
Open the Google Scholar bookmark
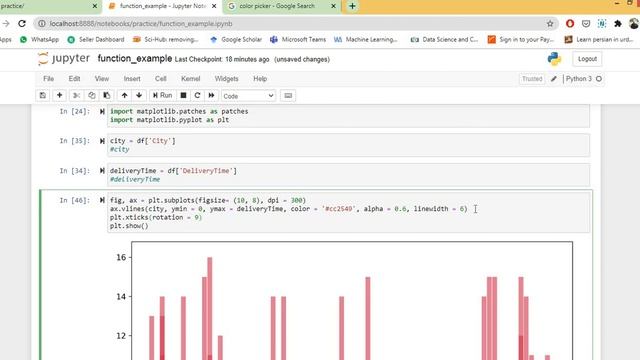pos(236,40)
